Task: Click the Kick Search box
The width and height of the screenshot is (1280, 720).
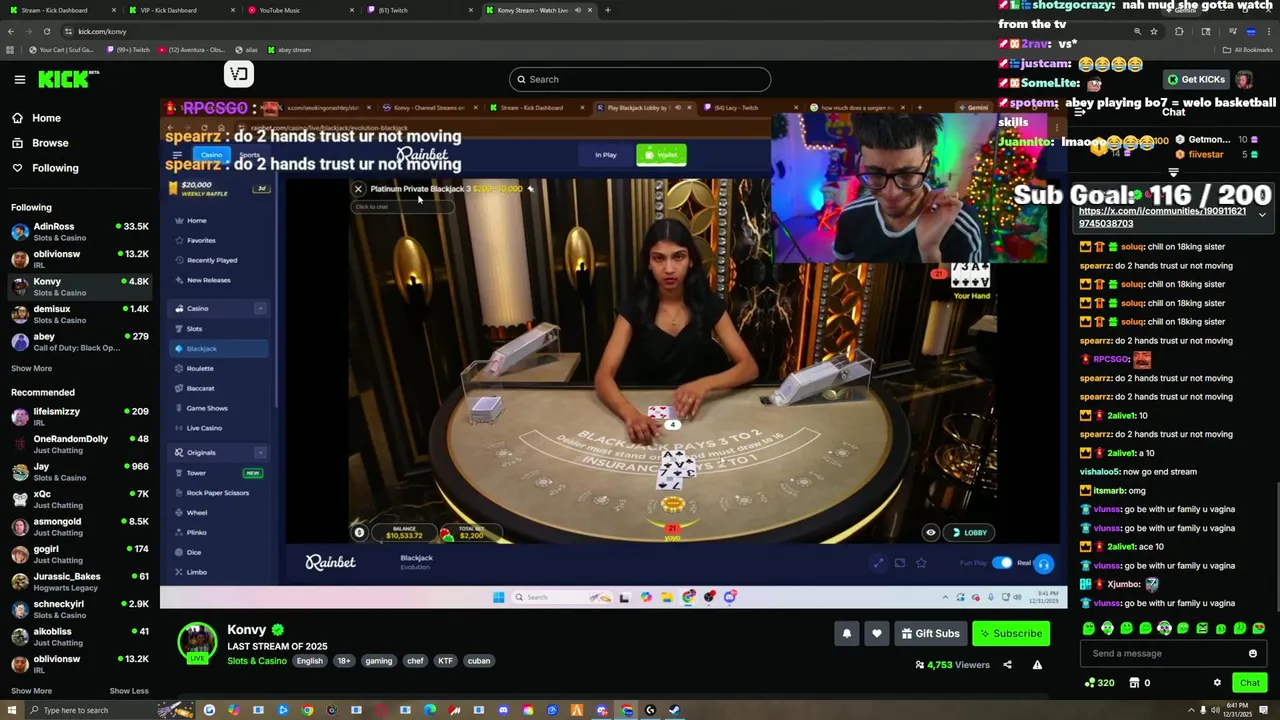Action: 640,79
